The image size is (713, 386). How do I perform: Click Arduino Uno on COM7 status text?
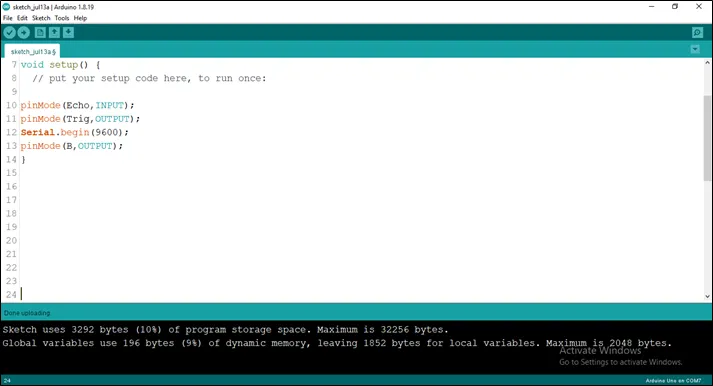point(673,381)
